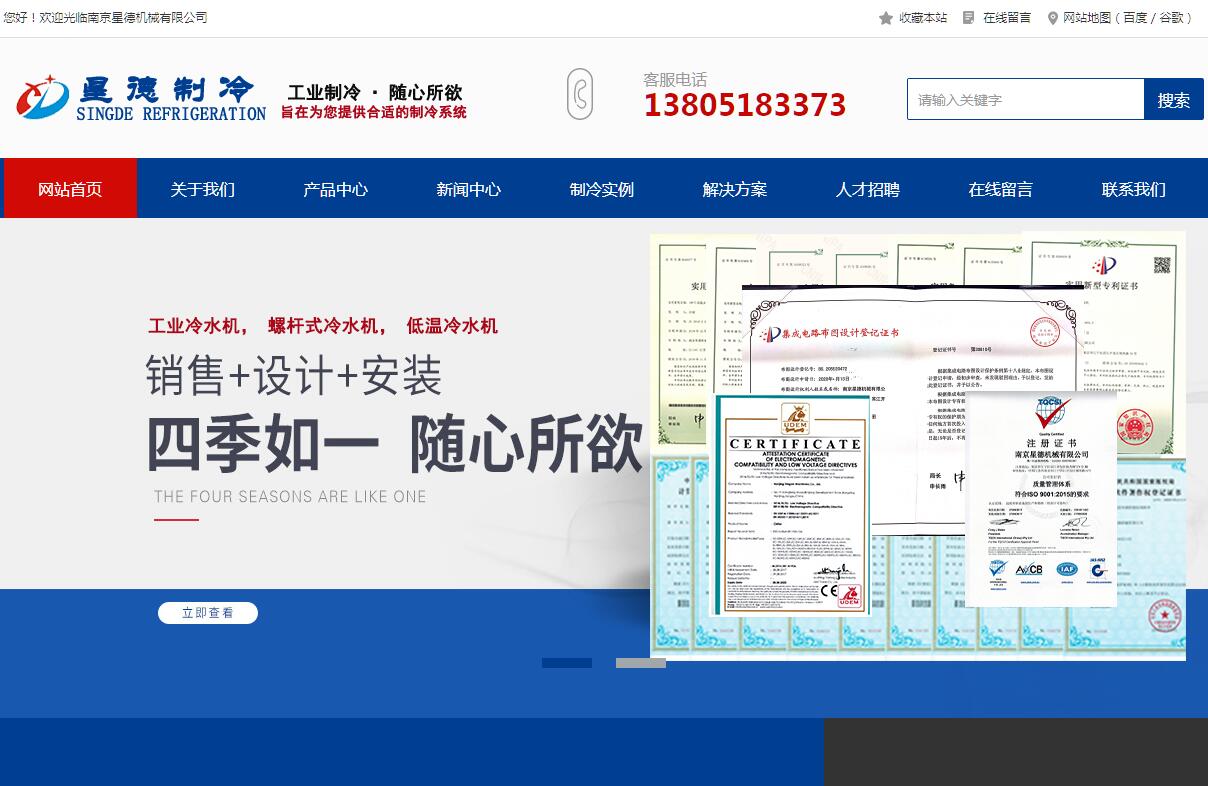Open 在线留言 in the navigation bar
The height and width of the screenshot is (786, 1208).
[1001, 188]
